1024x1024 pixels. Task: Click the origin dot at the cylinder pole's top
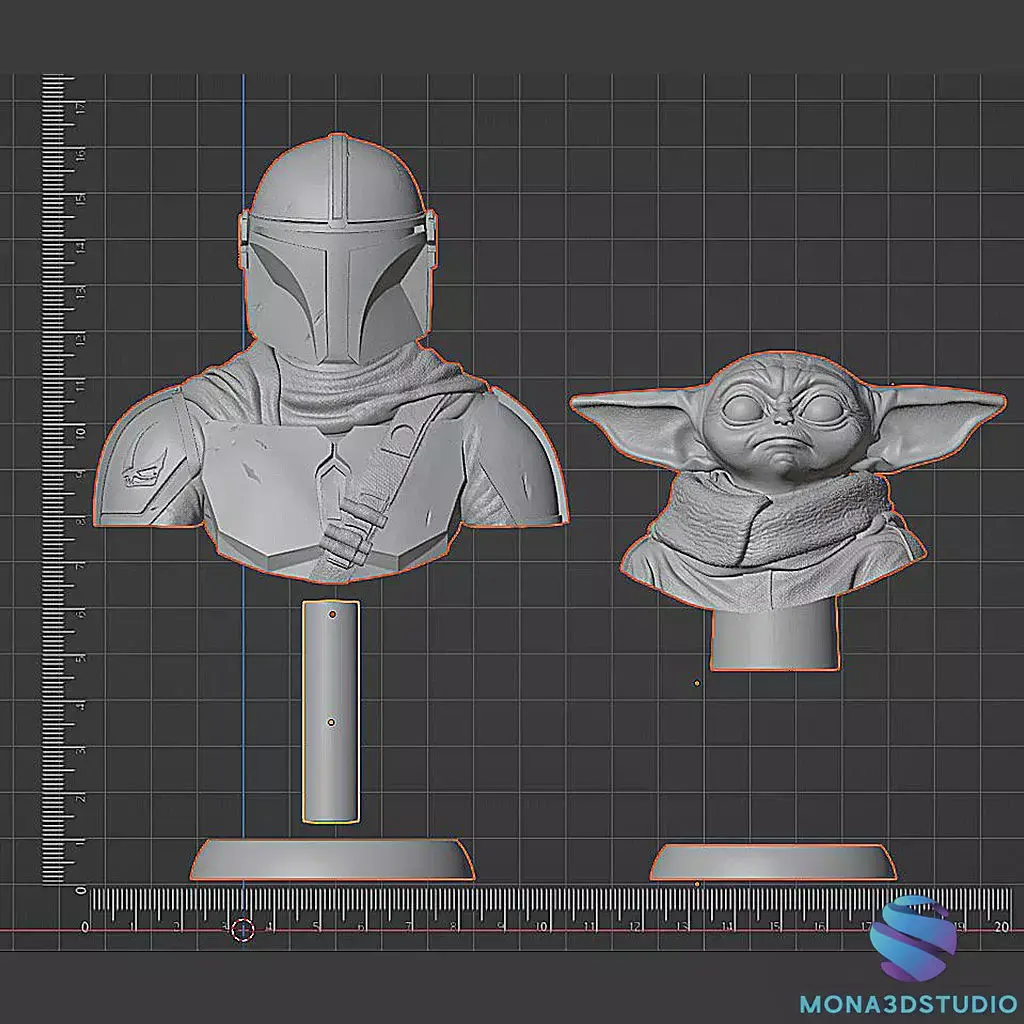[332, 615]
